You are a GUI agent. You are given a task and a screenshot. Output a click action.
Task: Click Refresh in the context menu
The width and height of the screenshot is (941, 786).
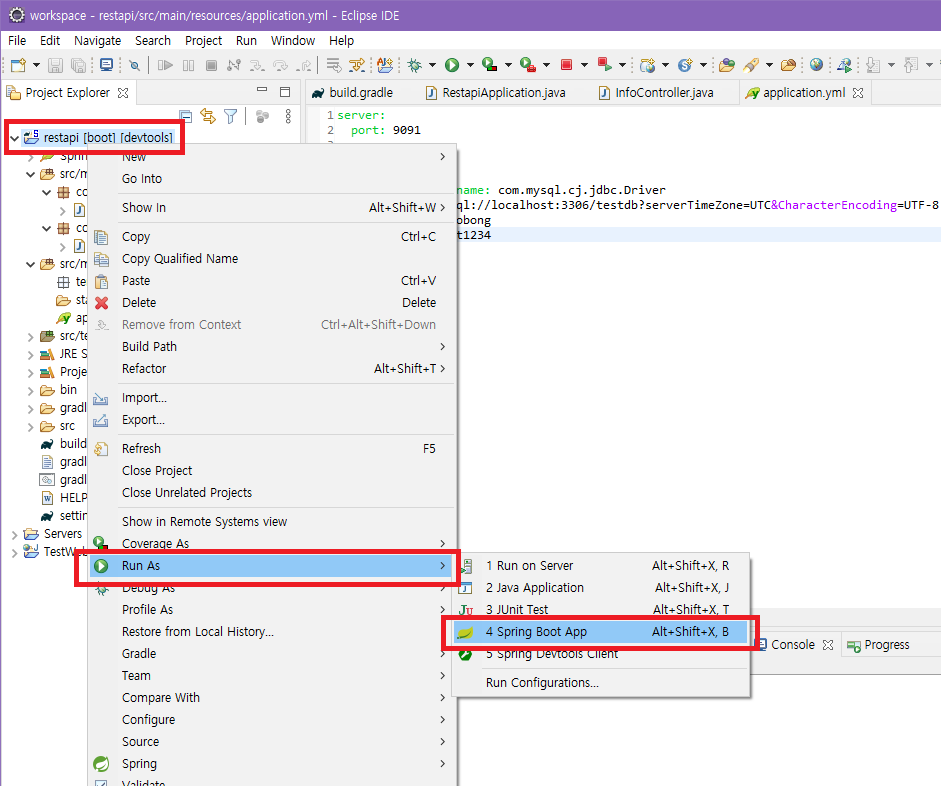[x=272, y=449]
